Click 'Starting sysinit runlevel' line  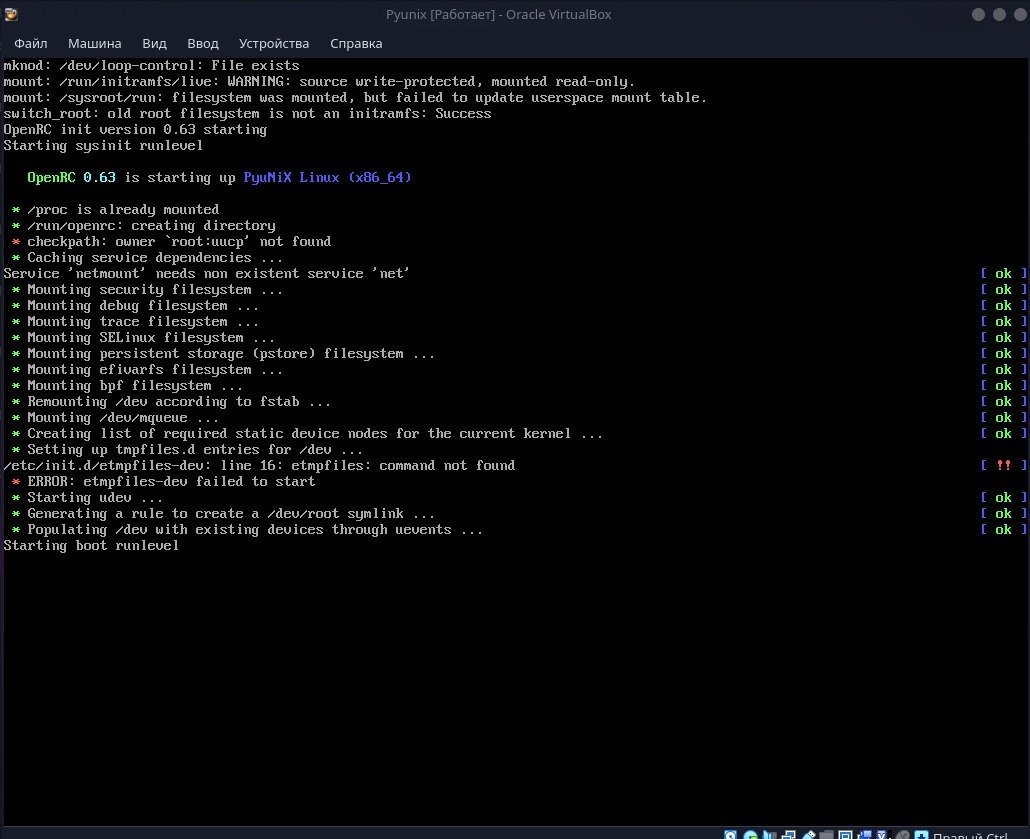103,146
